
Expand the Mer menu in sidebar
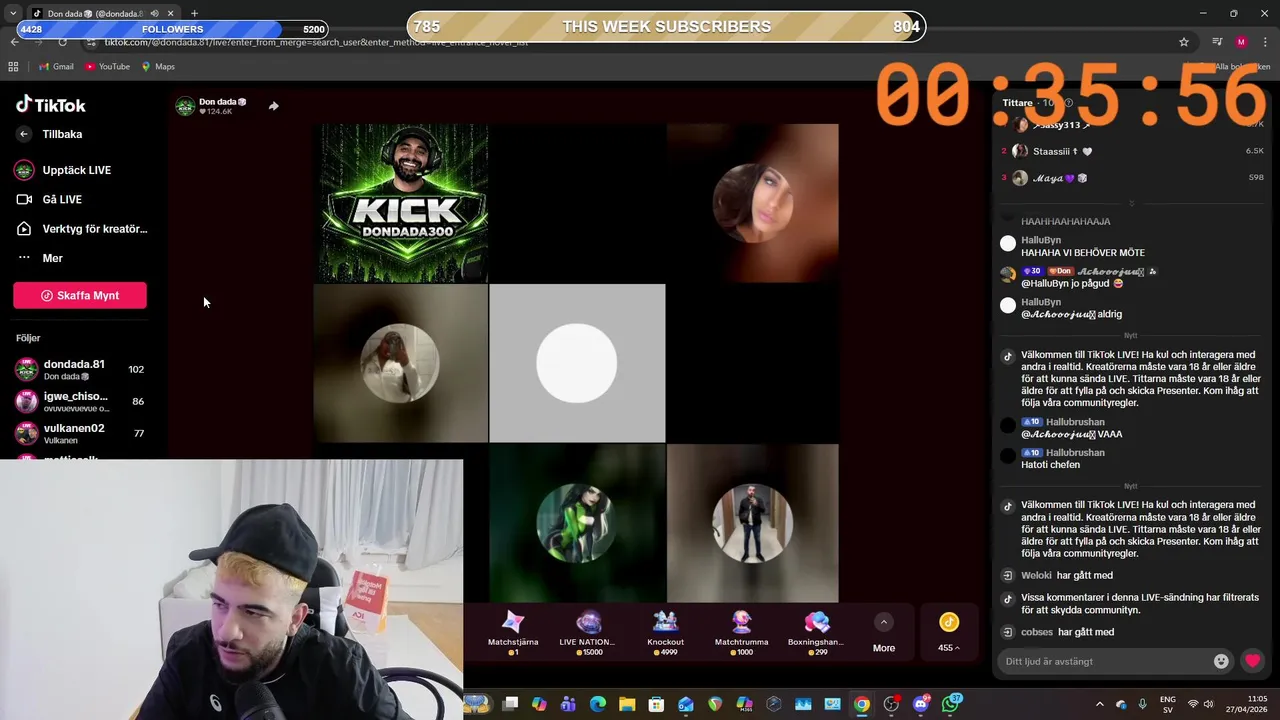40,258
